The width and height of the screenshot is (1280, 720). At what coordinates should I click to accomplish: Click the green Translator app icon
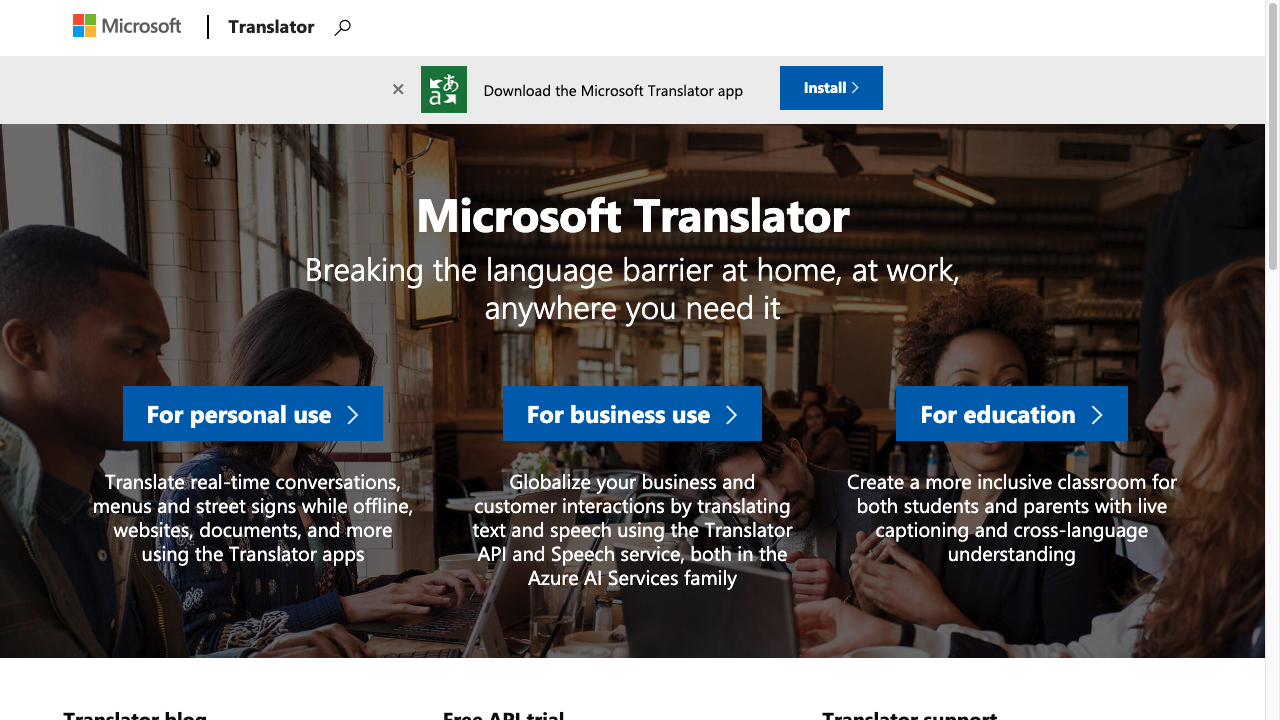click(444, 90)
